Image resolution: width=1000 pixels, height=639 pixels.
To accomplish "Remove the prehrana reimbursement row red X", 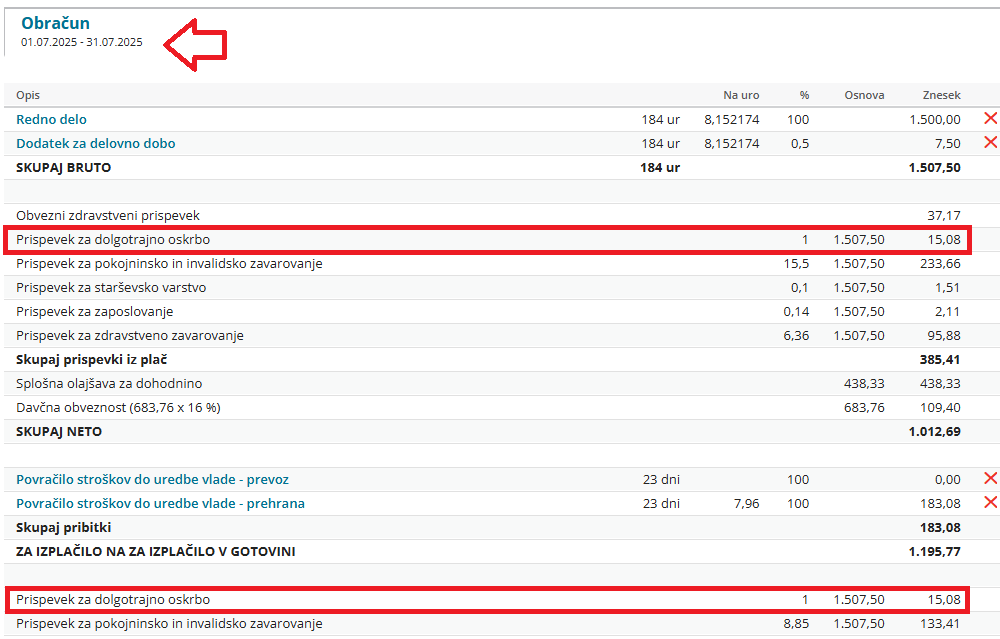I will tap(990, 502).
